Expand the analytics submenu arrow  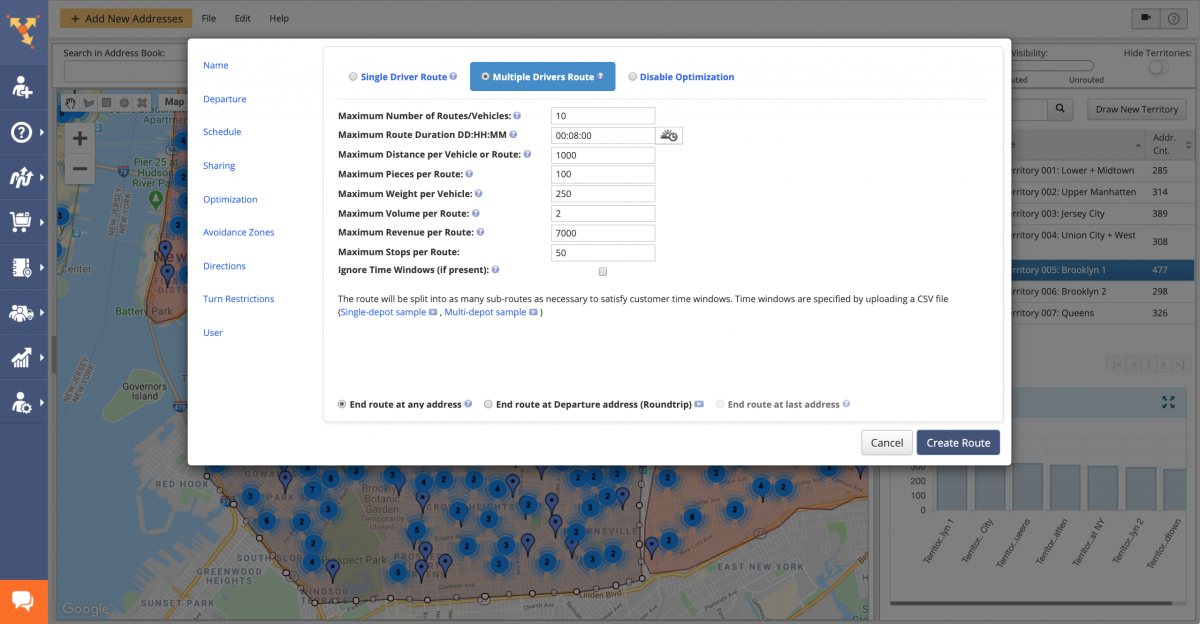[x=42, y=357]
